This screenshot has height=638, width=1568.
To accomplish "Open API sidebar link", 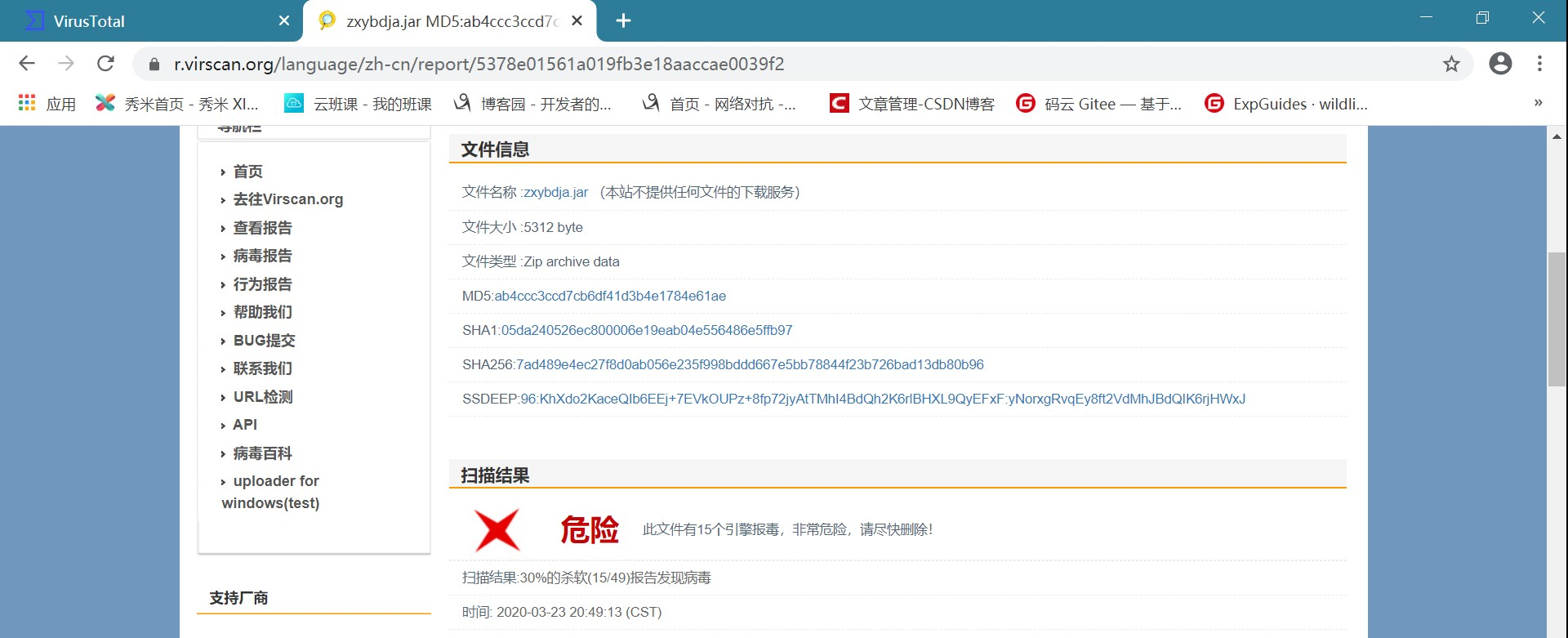I will pyautogui.click(x=245, y=425).
